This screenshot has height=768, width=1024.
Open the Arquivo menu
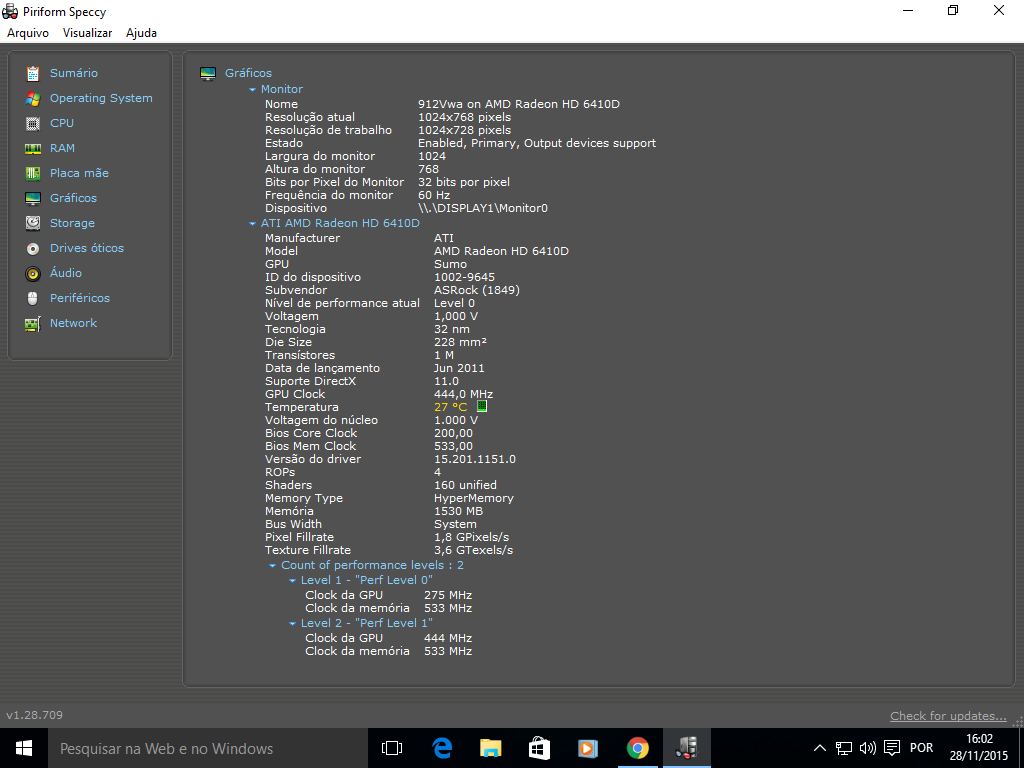pos(27,33)
